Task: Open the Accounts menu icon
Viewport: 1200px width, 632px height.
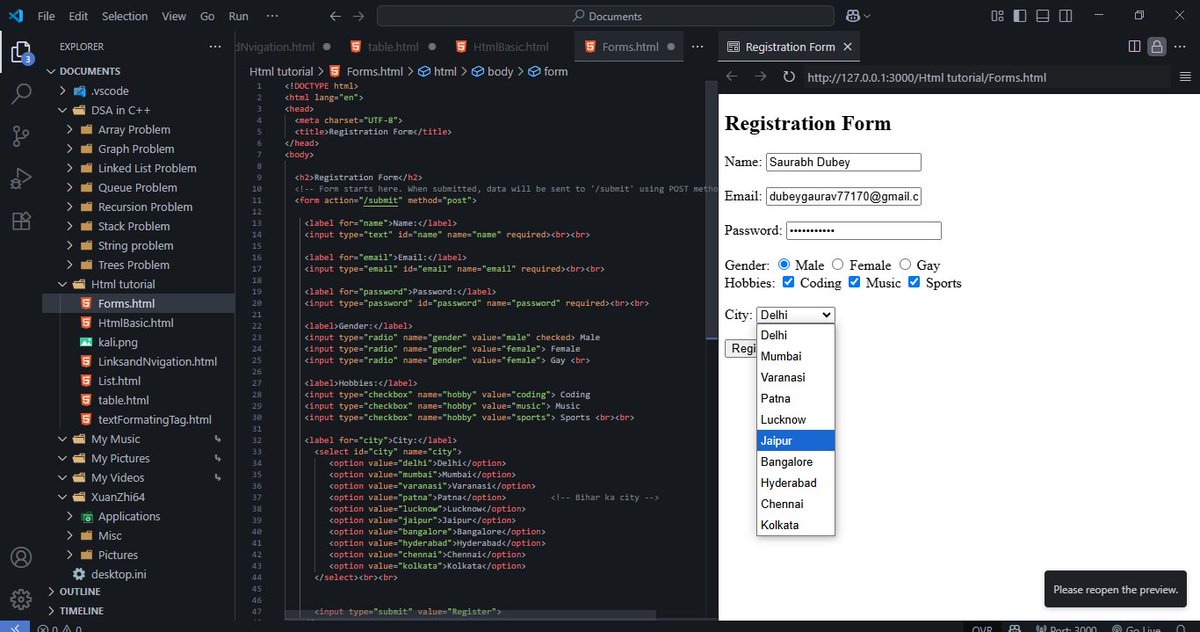Action: [x=21, y=557]
